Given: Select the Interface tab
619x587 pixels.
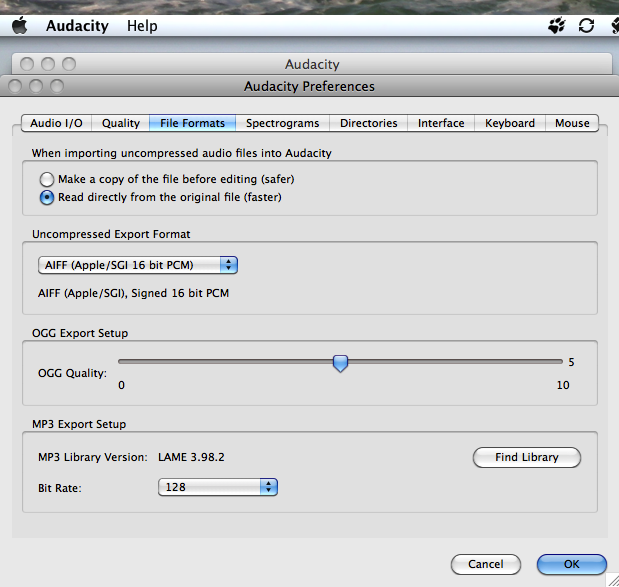Looking at the screenshot, I should point(441,123).
